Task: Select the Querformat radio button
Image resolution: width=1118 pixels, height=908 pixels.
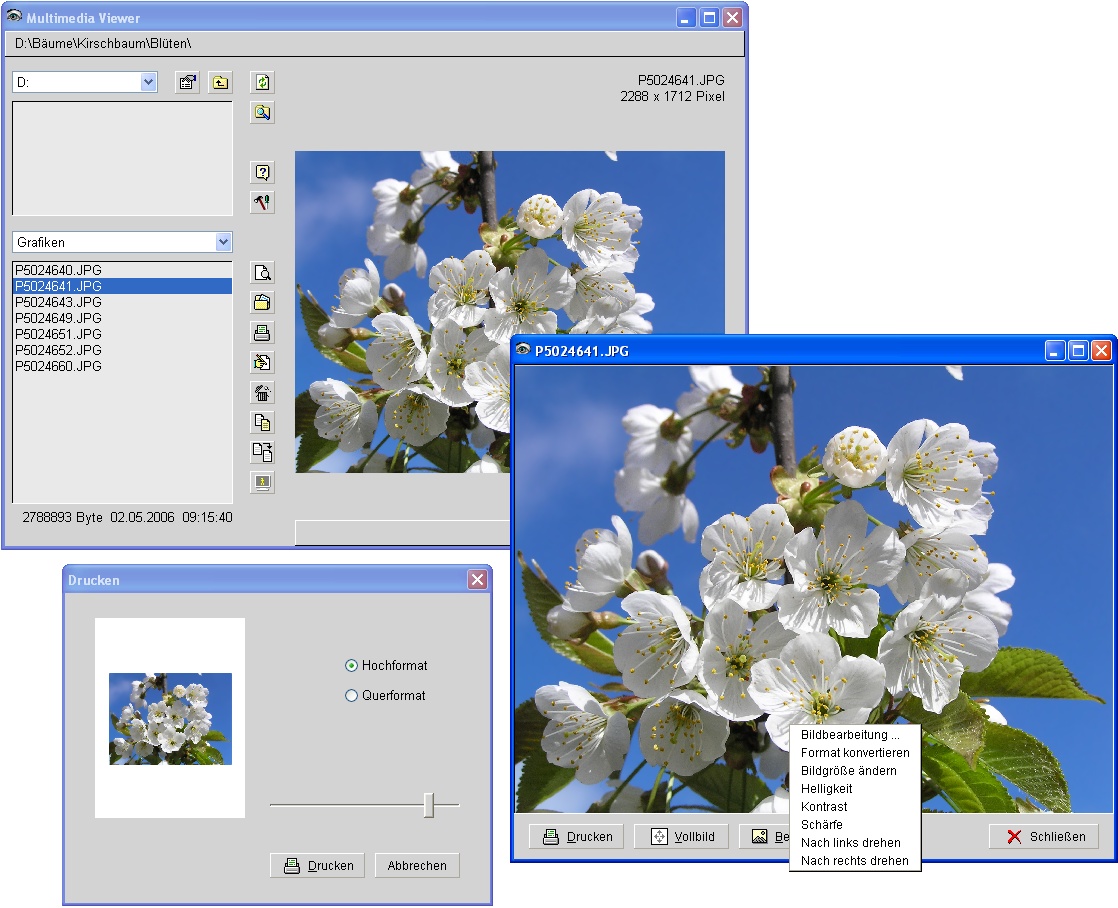Action: (x=351, y=696)
